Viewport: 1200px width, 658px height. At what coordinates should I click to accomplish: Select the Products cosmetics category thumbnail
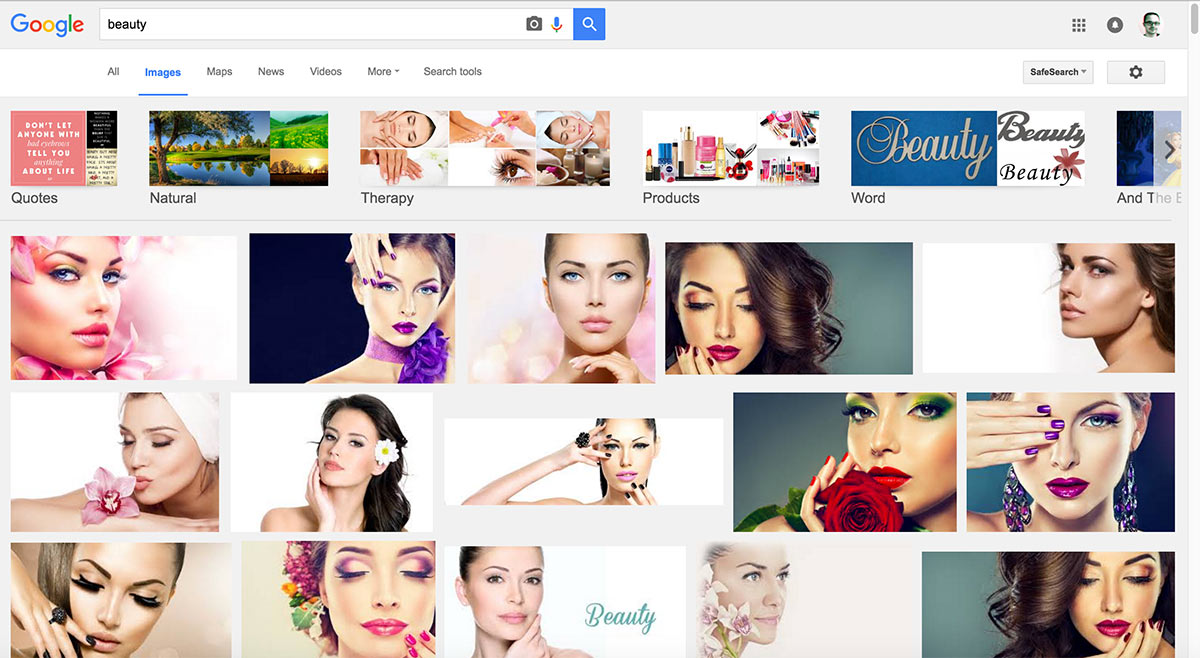pyautogui.click(x=731, y=148)
